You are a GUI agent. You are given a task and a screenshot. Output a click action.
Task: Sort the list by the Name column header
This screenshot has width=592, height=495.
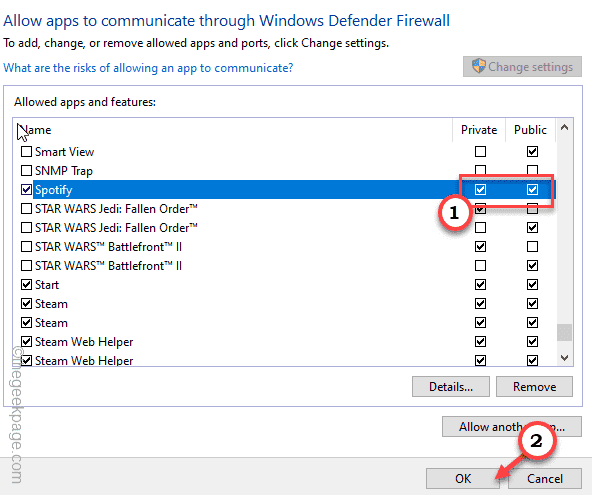pos(233,130)
